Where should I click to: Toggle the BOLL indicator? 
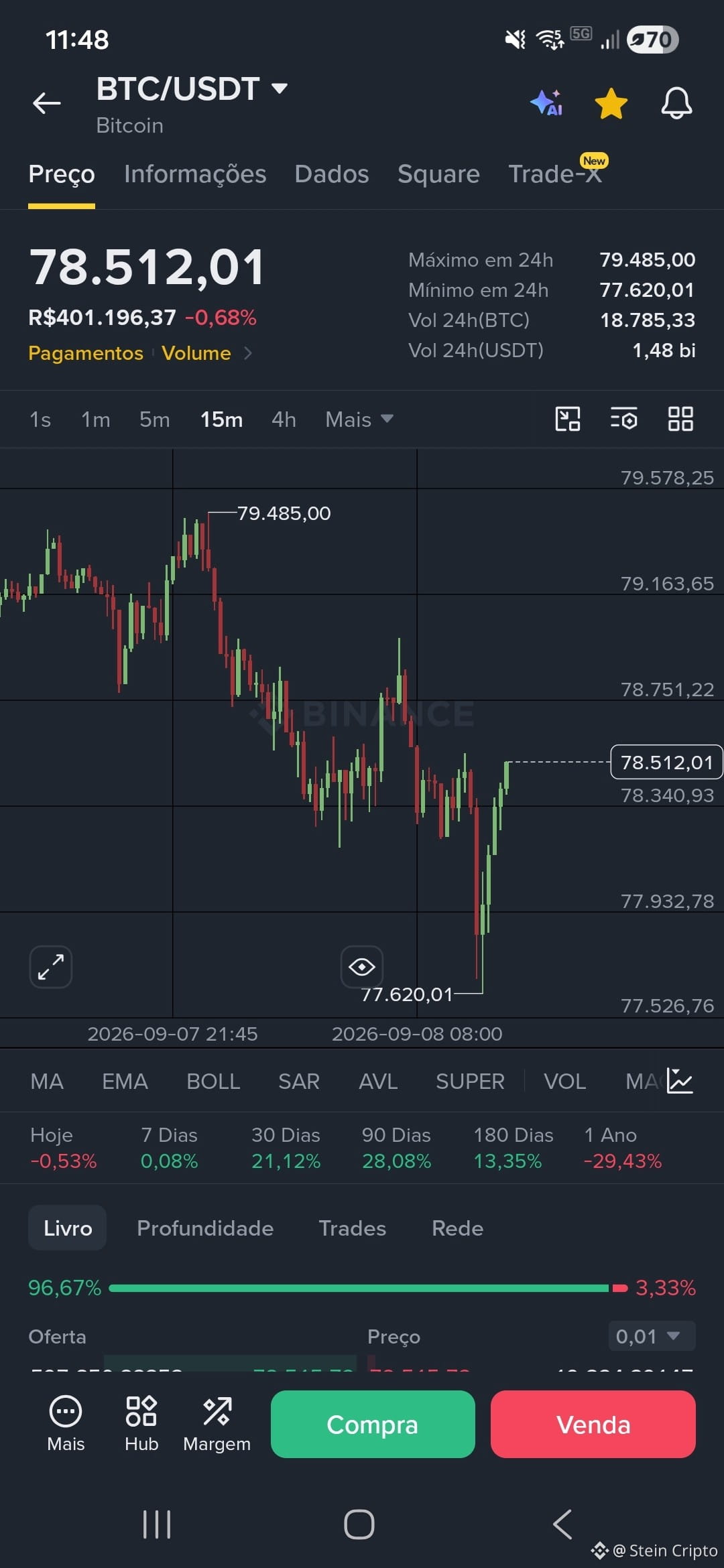[213, 1082]
